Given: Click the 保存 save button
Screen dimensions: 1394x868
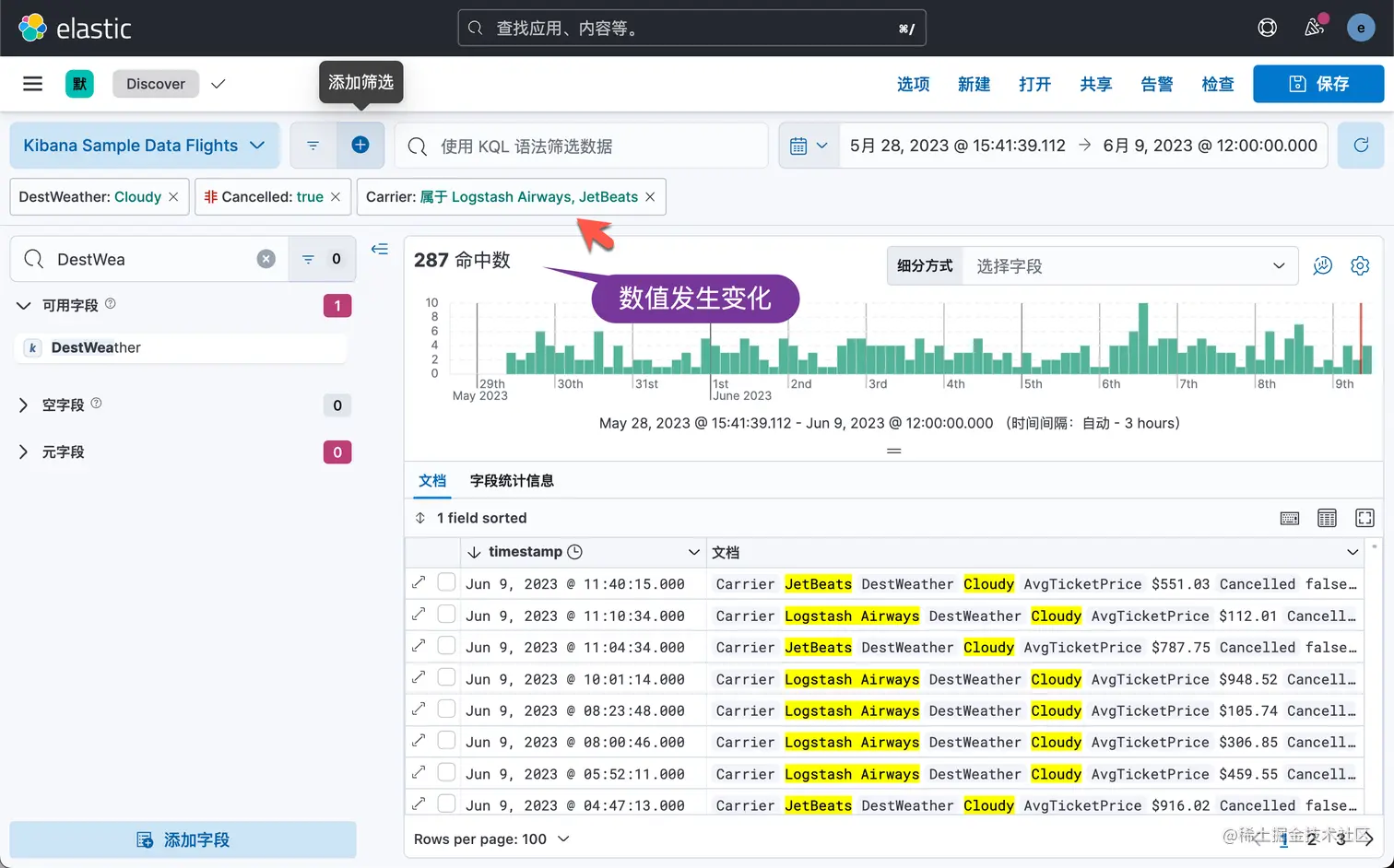Looking at the screenshot, I should 1318,84.
